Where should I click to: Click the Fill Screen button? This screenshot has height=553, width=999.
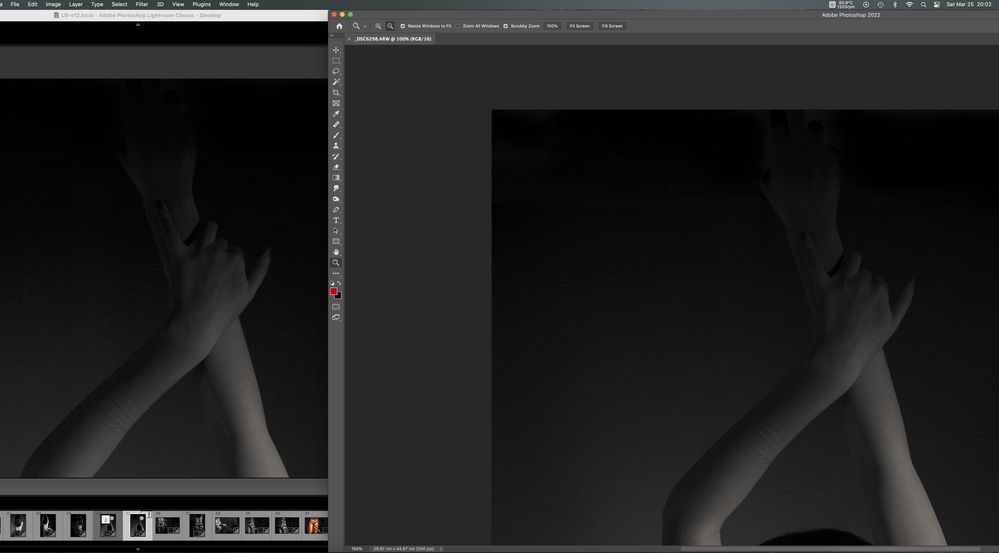click(612, 26)
